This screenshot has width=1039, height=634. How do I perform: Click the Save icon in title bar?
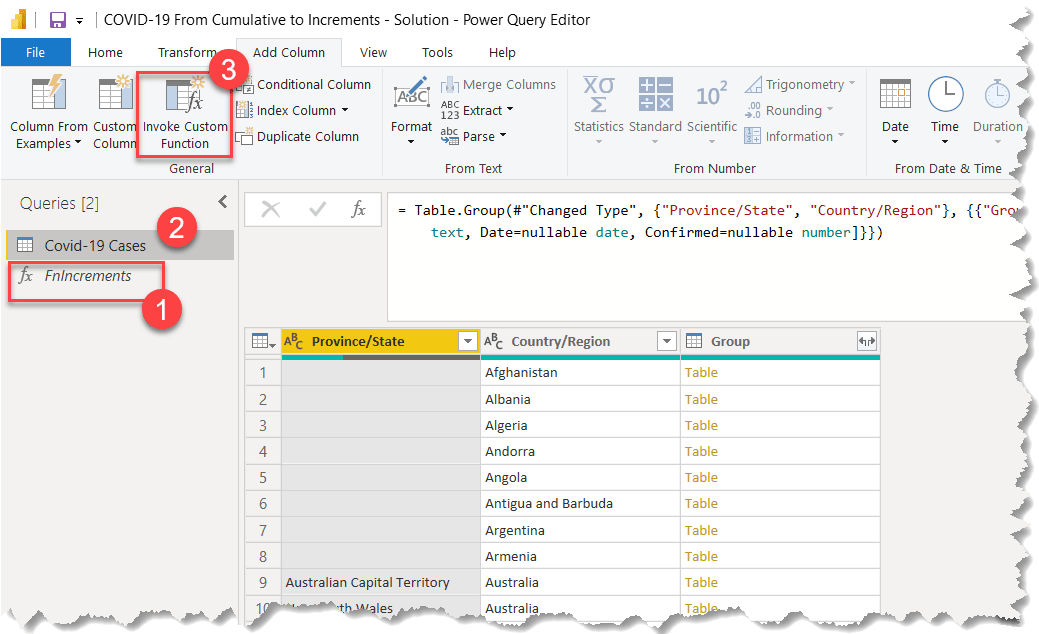58,20
